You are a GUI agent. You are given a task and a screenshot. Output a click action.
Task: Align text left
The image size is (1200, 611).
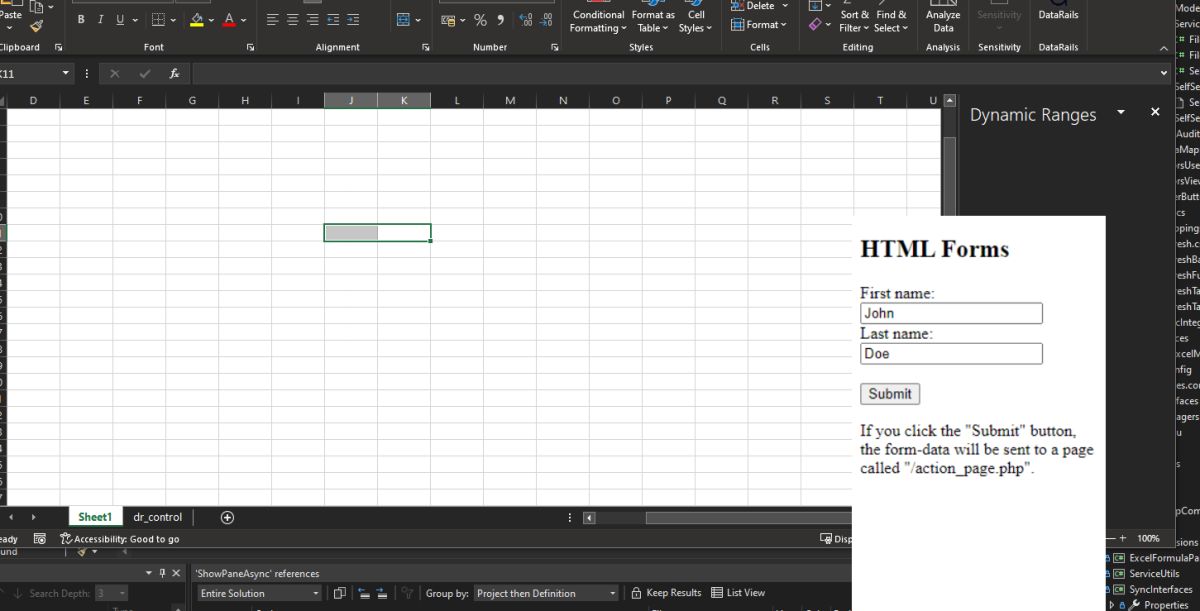[273, 20]
